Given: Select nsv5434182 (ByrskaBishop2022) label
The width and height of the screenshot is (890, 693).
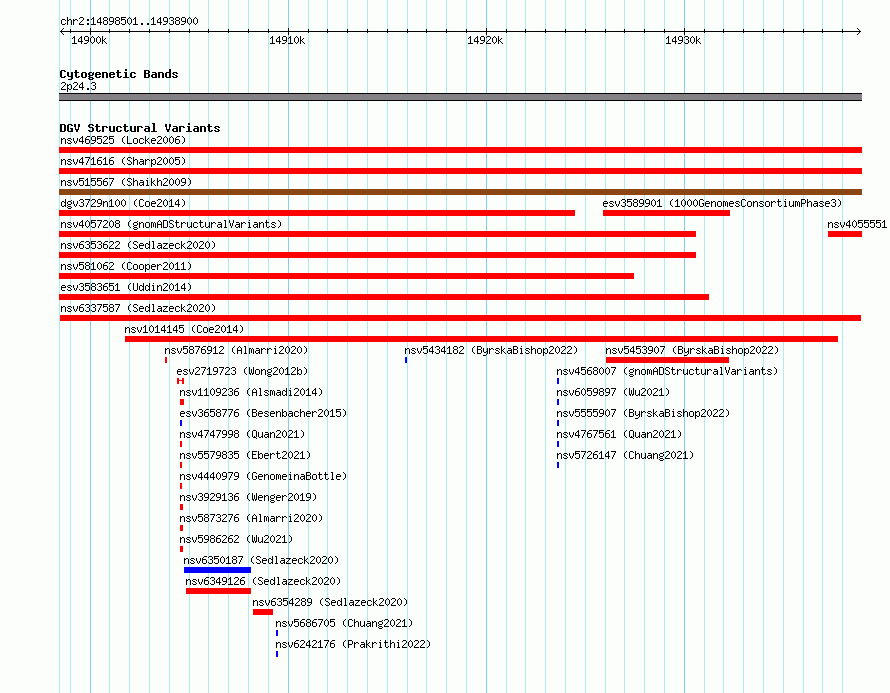Looking at the screenshot, I should 491,350.
